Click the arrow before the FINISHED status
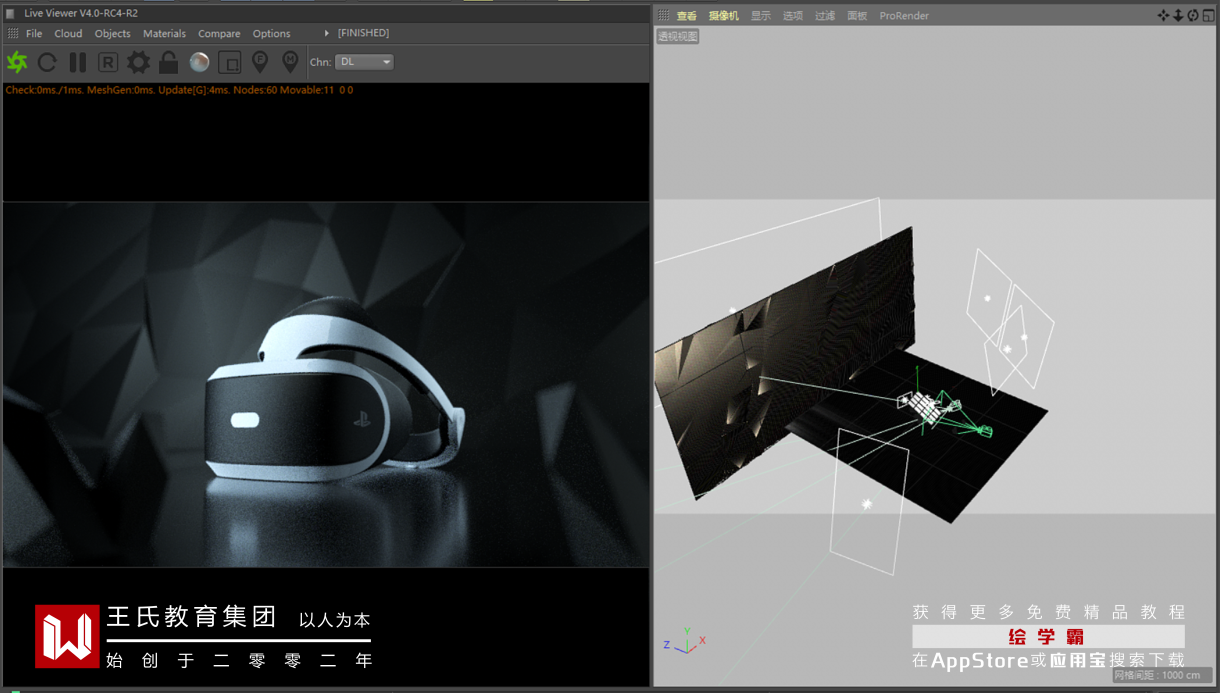1220x693 pixels. [327, 33]
